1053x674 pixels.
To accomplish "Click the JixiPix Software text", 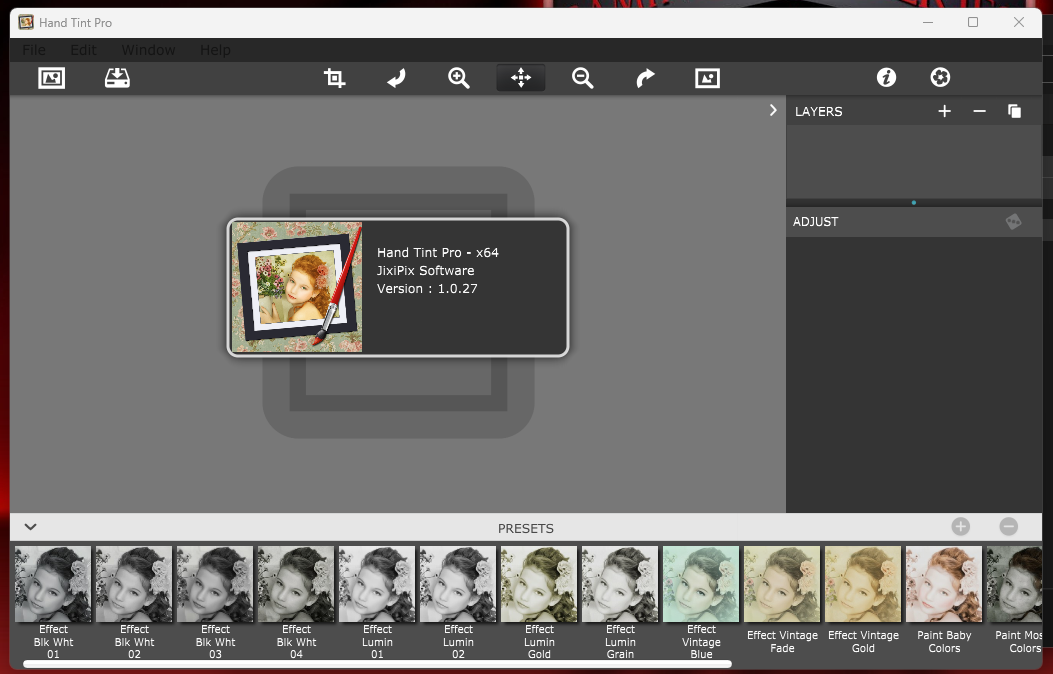I will pyautogui.click(x=426, y=271).
